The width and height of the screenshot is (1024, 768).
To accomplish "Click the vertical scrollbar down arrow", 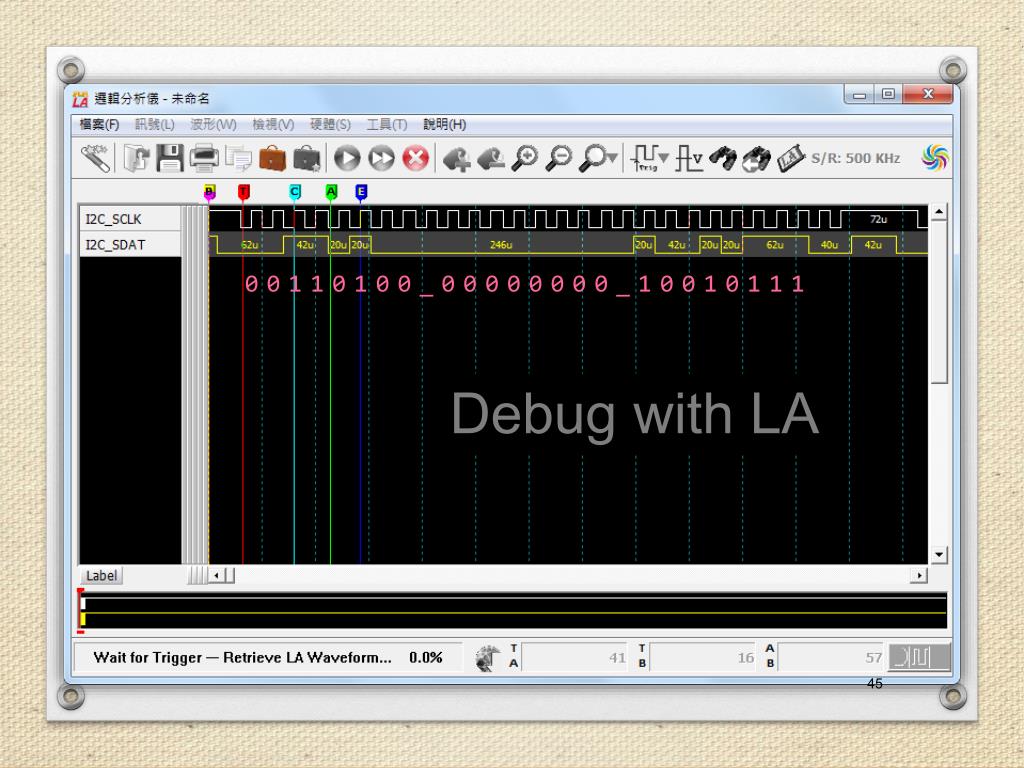I will coord(938,554).
